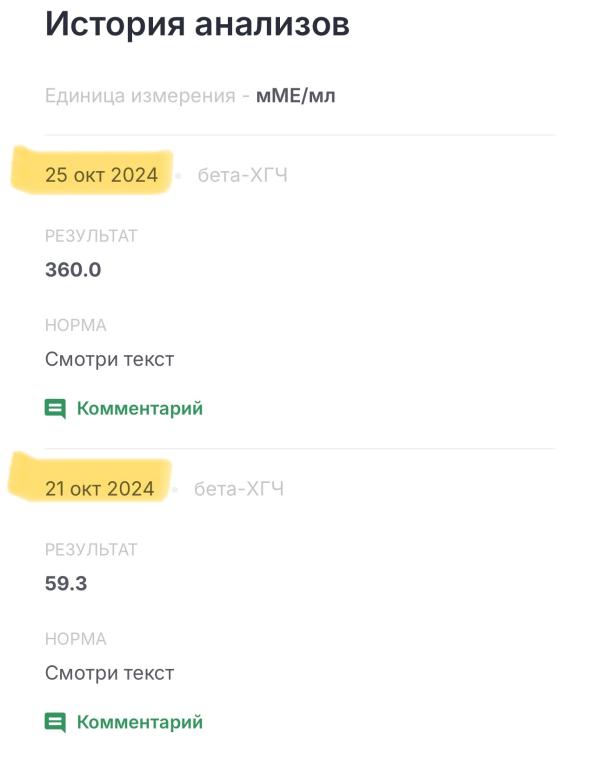Click НОРМА label in the 25 окт entry
Image resolution: width=600 pixels, height=780 pixels.
(75, 326)
